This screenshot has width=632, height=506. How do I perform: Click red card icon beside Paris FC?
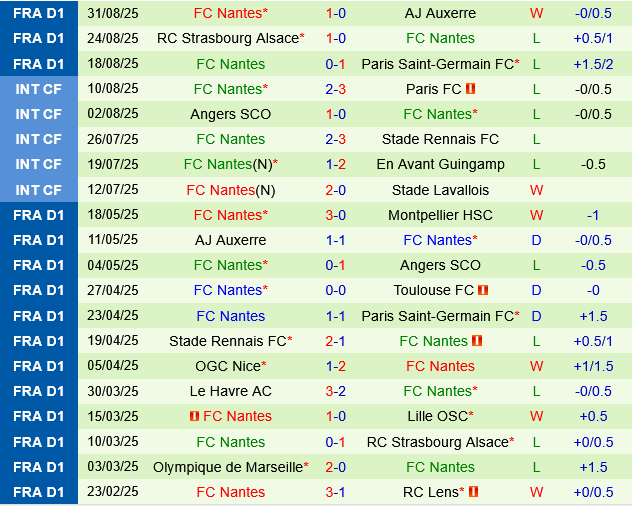click(x=471, y=89)
